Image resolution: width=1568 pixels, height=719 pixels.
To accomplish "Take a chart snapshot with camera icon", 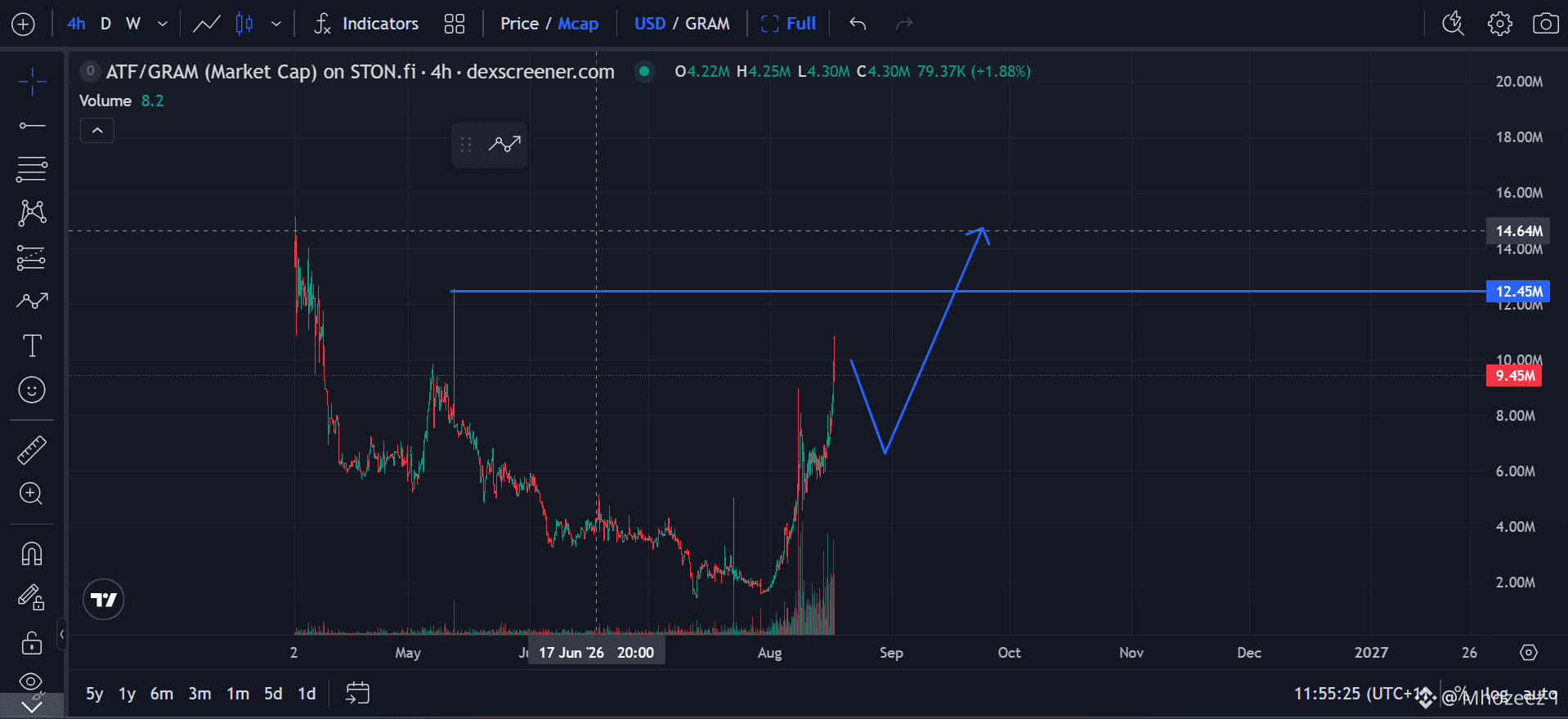I will click(1545, 24).
